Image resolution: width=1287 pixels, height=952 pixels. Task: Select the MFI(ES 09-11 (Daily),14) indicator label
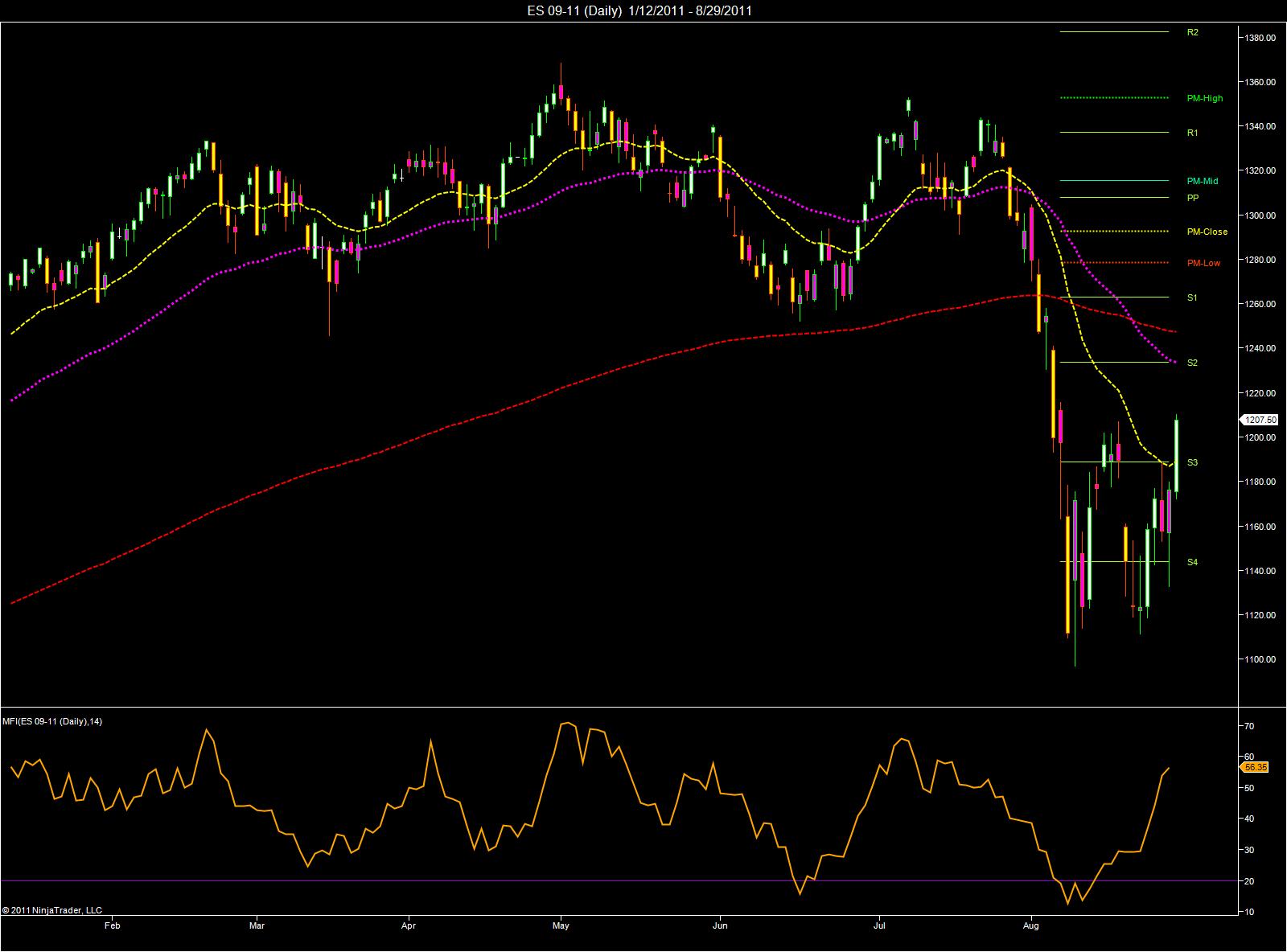pyautogui.click(x=52, y=721)
